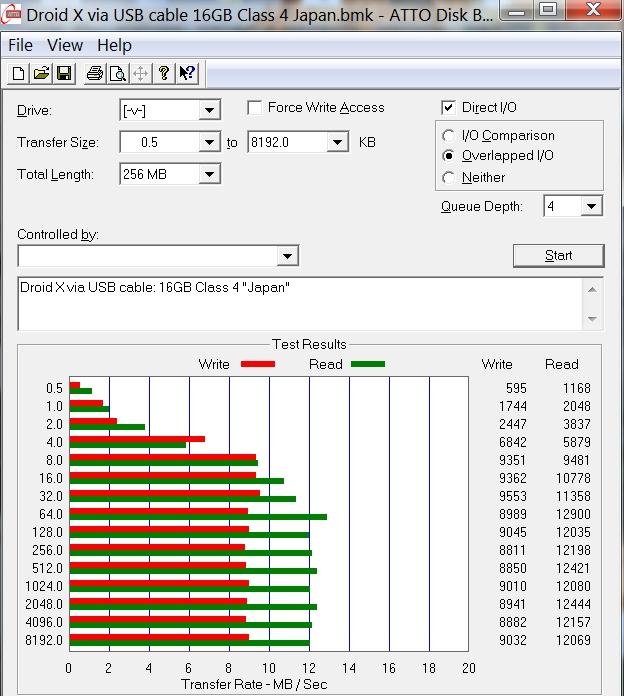Activate context help arrow-question icon
This screenshot has width=624, height=696.
tap(187, 73)
